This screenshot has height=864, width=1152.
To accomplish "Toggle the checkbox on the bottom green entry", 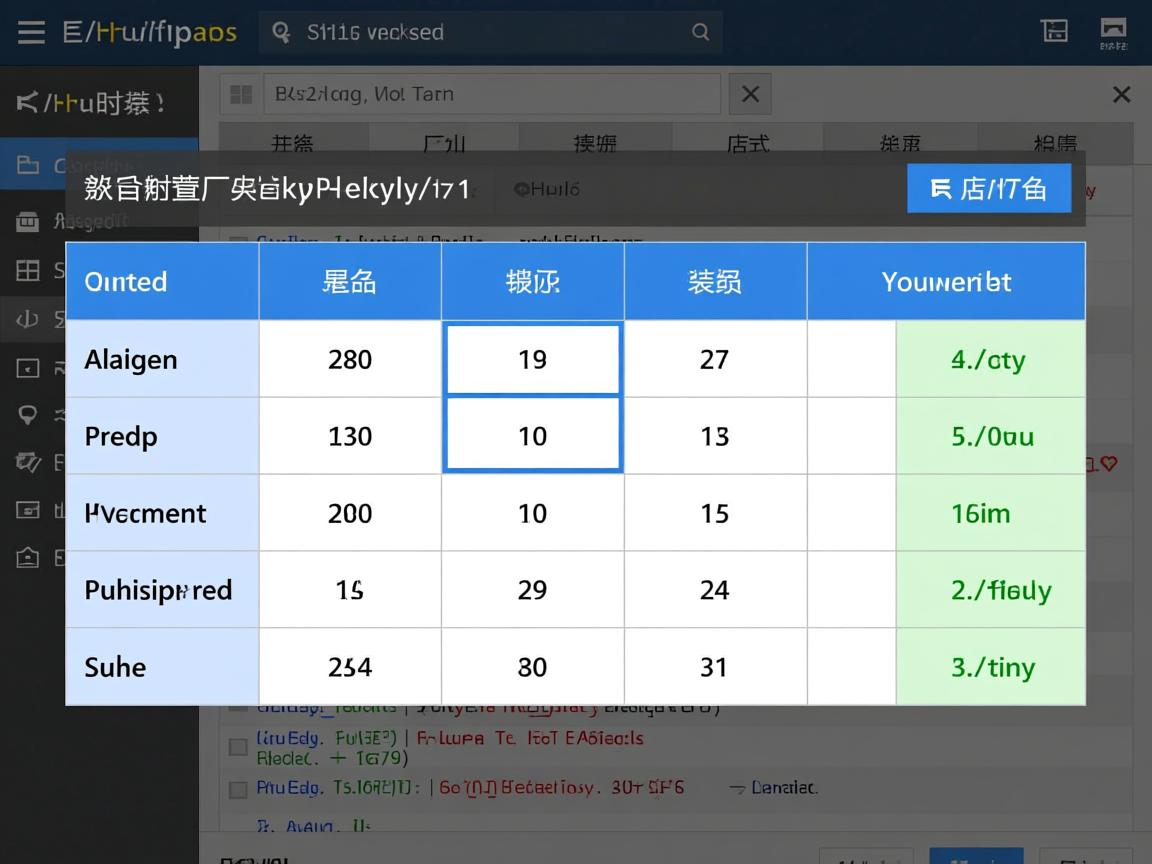I will tap(237, 788).
